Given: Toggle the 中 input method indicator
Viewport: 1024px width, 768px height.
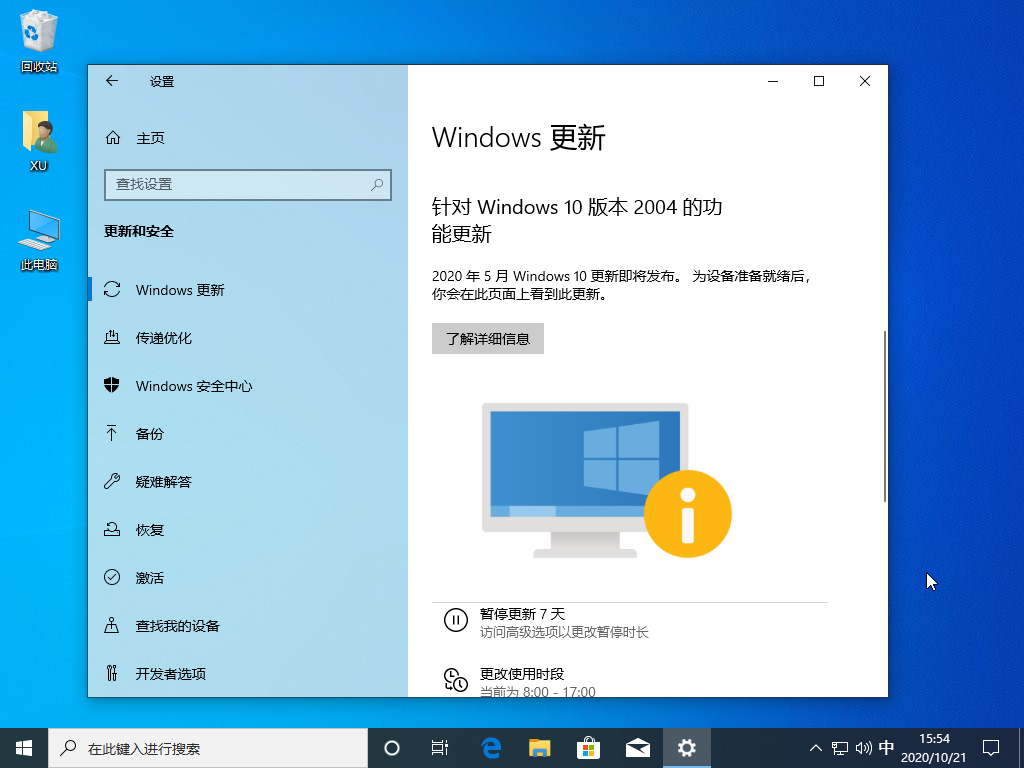Looking at the screenshot, I should (x=887, y=747).
